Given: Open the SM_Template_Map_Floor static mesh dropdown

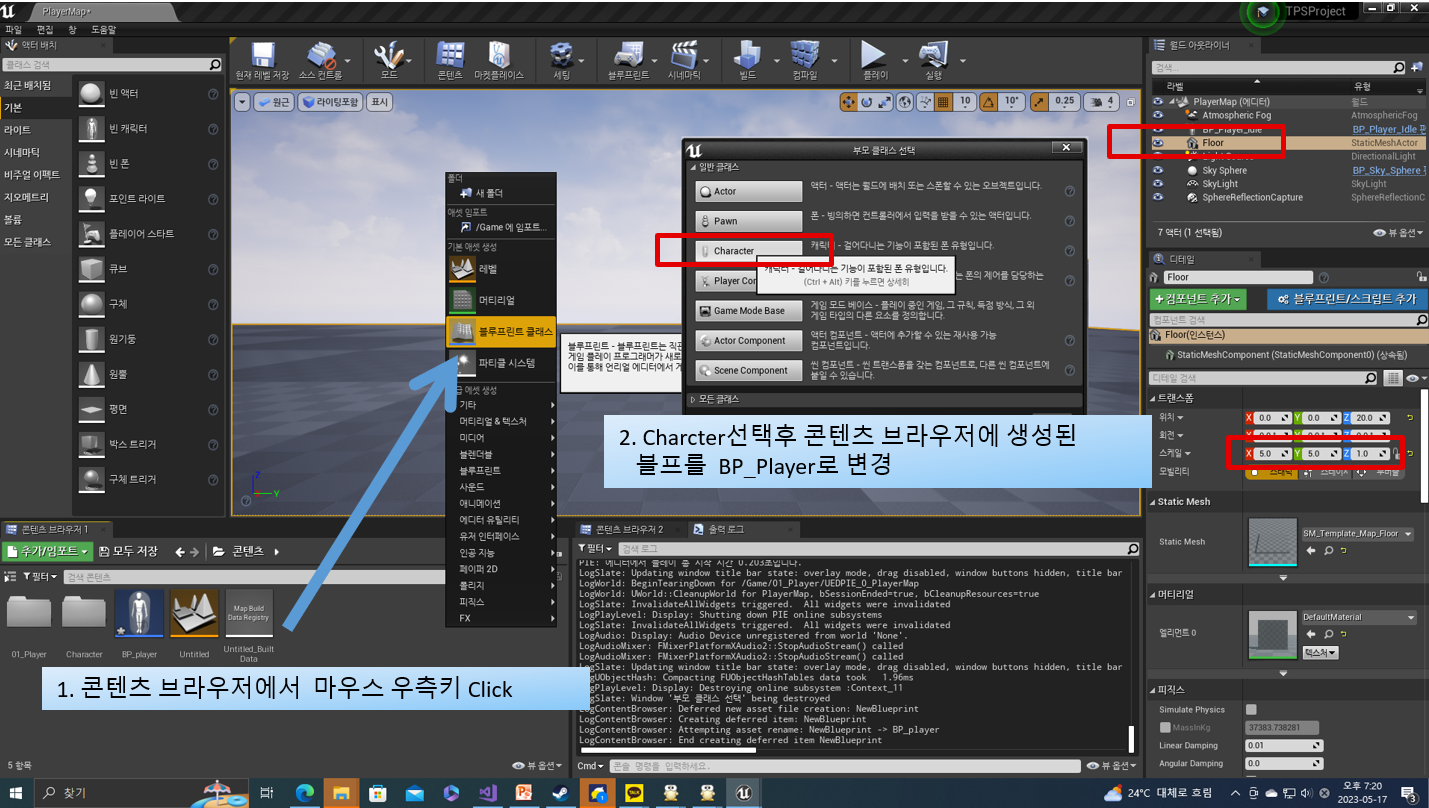Looking at the screenshot, I should click(1358, 534).
